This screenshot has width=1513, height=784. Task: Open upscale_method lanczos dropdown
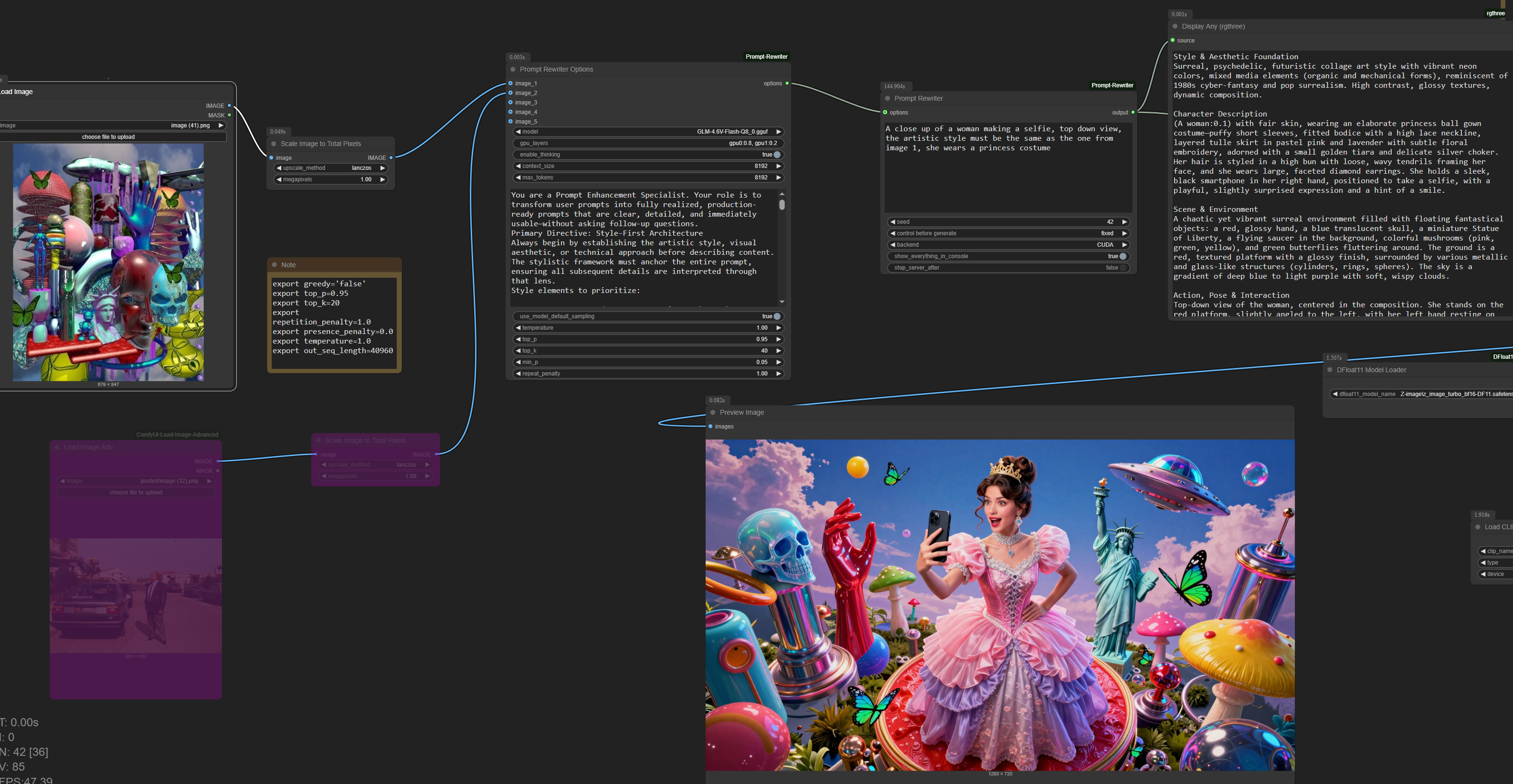331,168
